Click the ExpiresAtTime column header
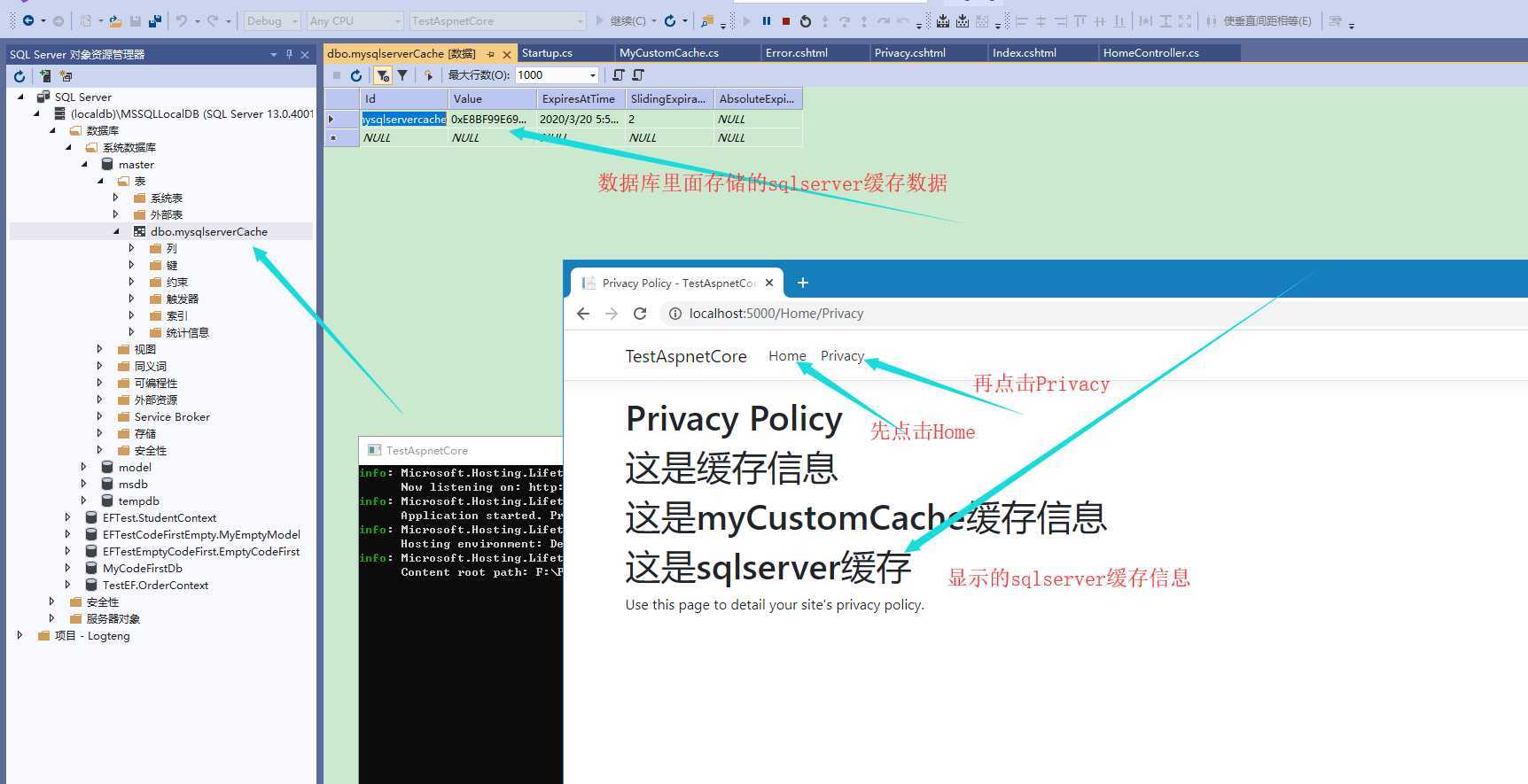The width and height of the screenshot is (1528, 784). (581, 98)
